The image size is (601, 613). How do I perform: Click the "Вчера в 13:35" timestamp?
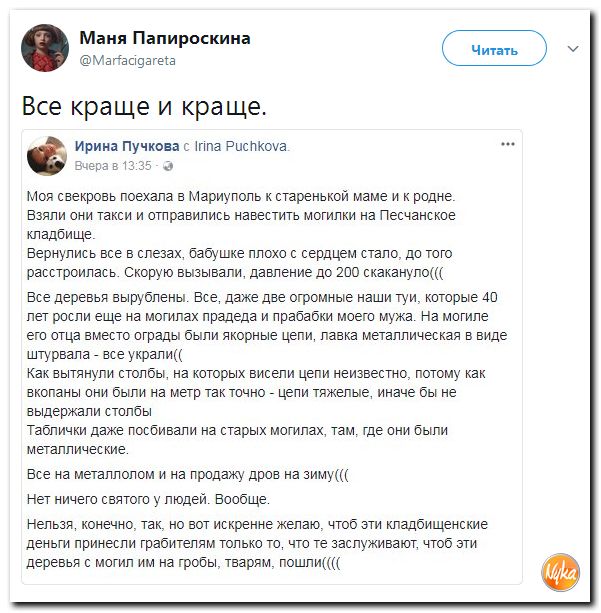[x=113, y=165]
